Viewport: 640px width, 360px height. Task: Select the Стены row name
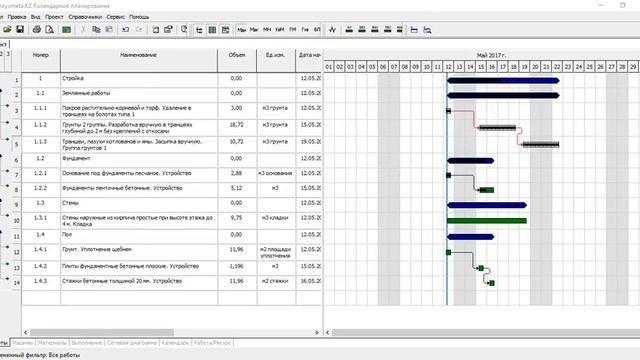point(70,203)
